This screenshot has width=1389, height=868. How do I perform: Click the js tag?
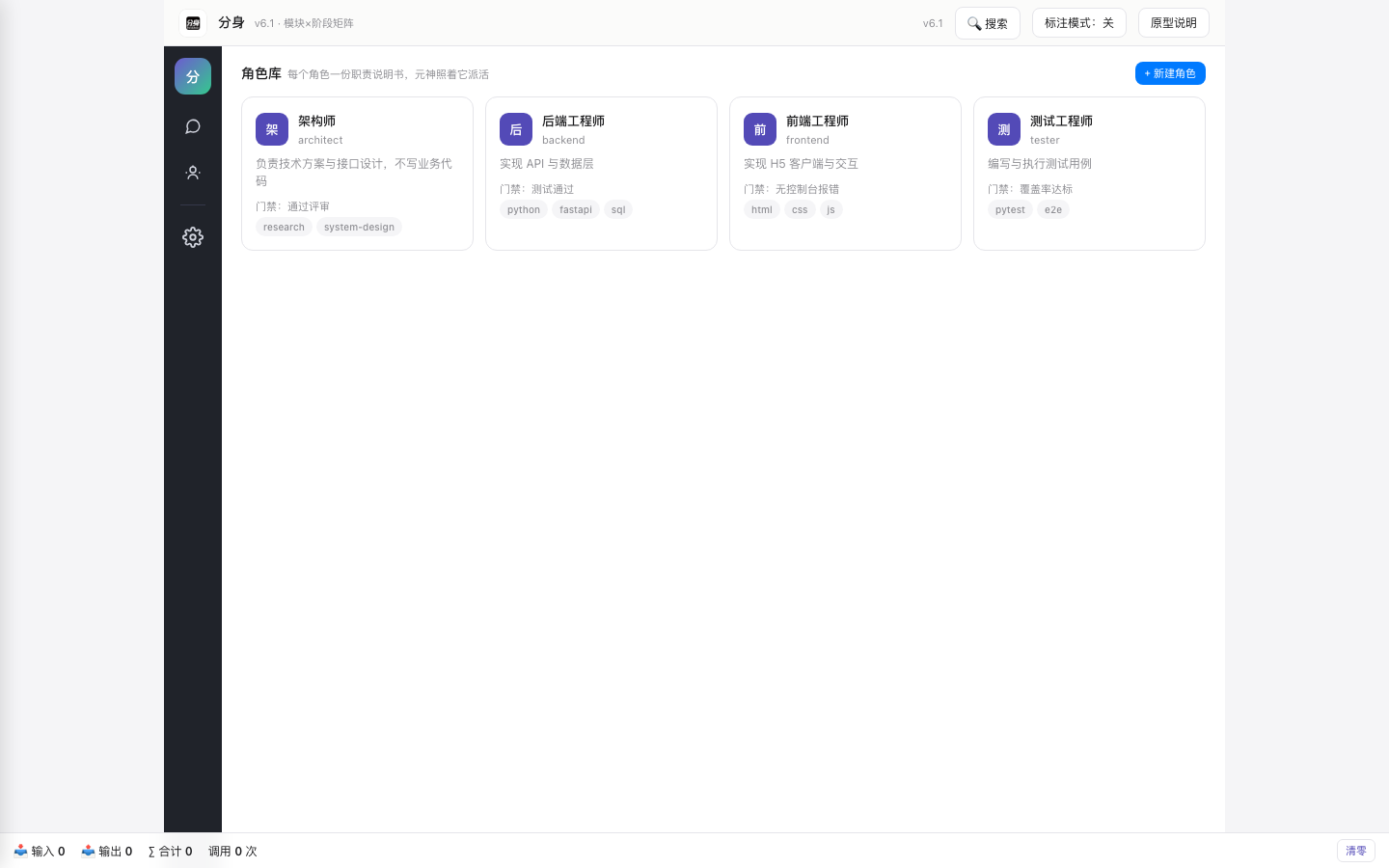pyautogui.click(x=831, y=209)
